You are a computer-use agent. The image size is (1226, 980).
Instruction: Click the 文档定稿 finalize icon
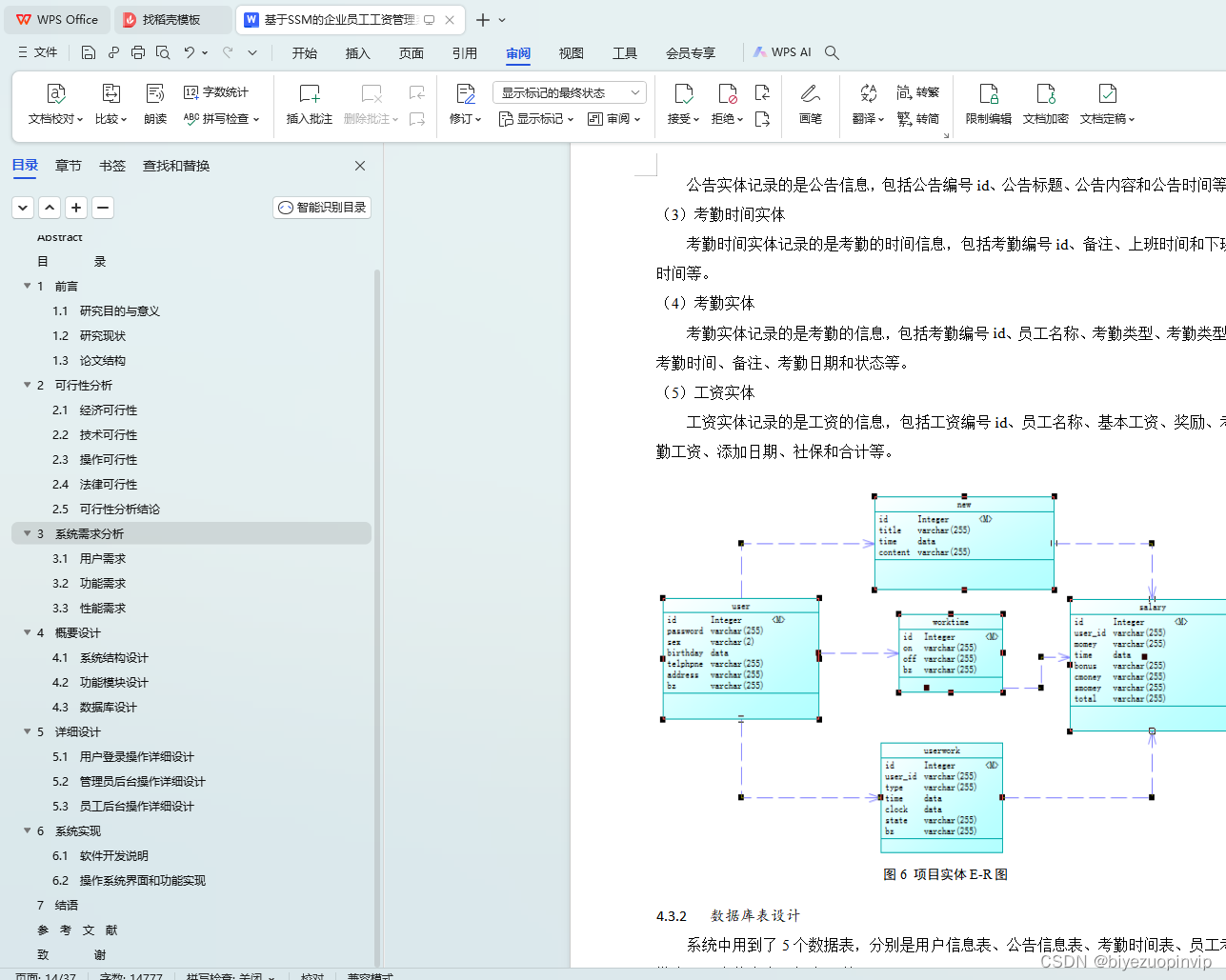click(1107, 93)
